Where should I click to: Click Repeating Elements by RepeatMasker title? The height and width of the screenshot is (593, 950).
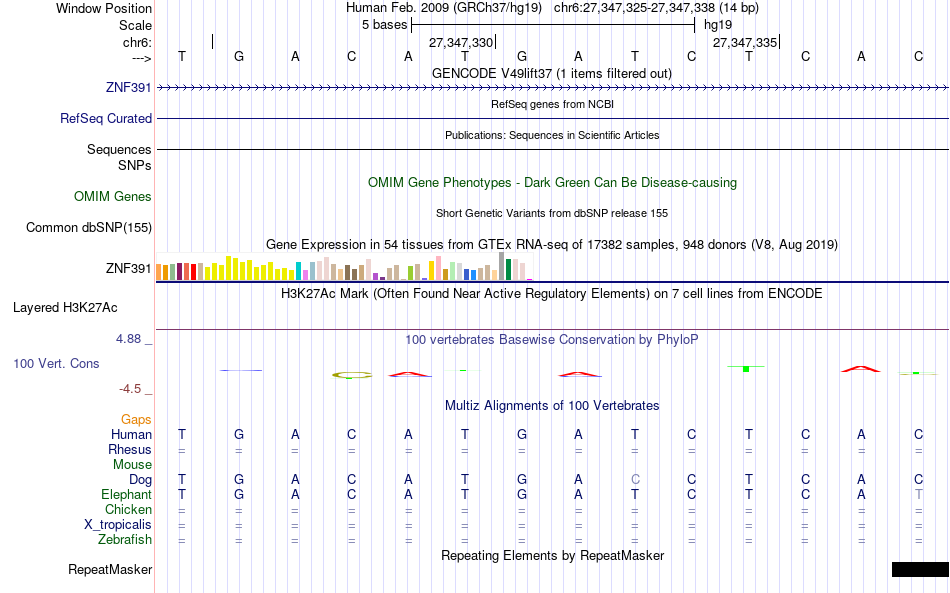click(x=552, y=555)
